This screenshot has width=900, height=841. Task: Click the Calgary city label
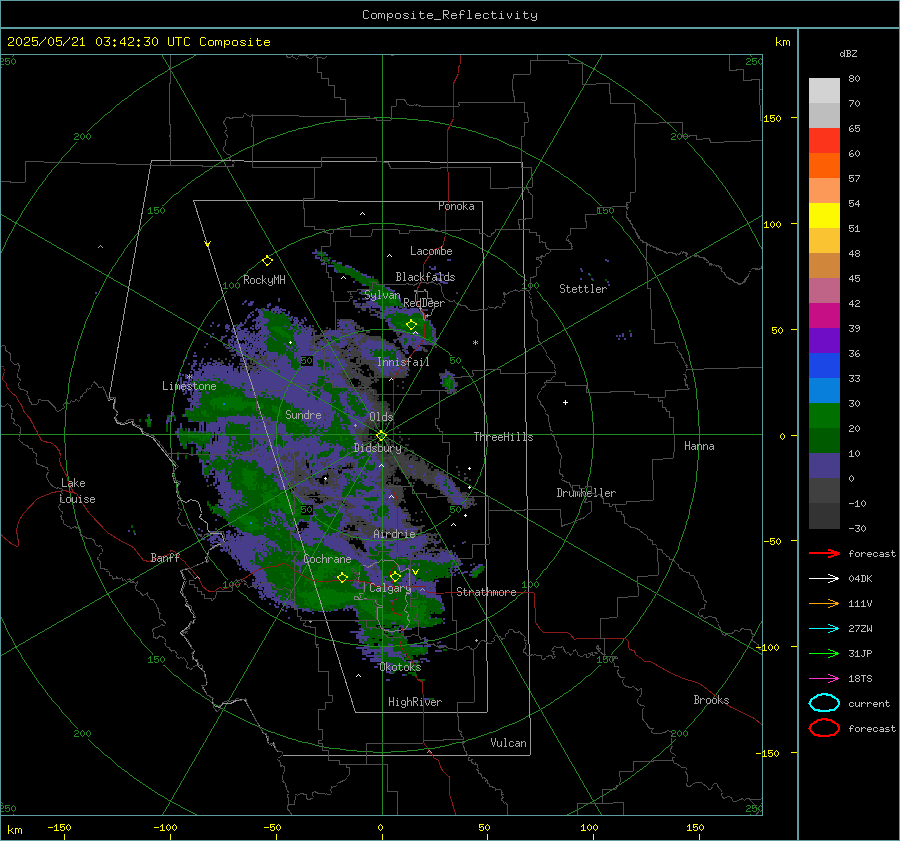tap(390, 588)
